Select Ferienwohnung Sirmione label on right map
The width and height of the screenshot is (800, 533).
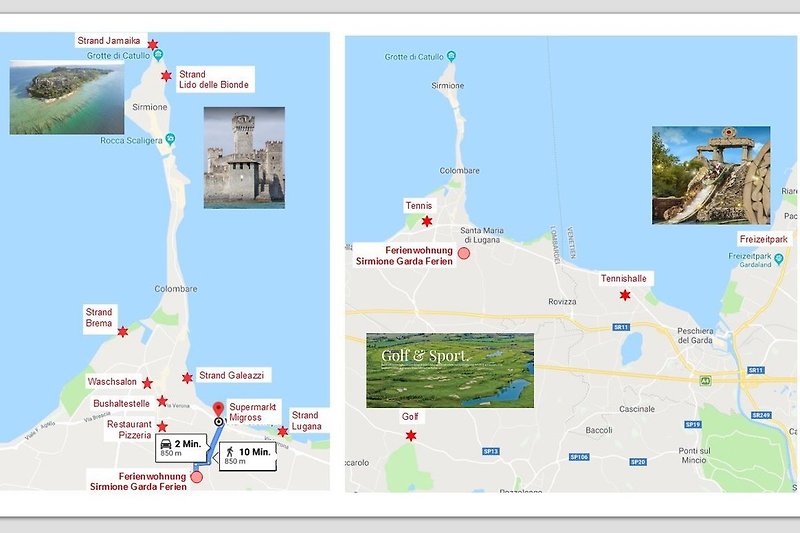(x=404, y=256)
